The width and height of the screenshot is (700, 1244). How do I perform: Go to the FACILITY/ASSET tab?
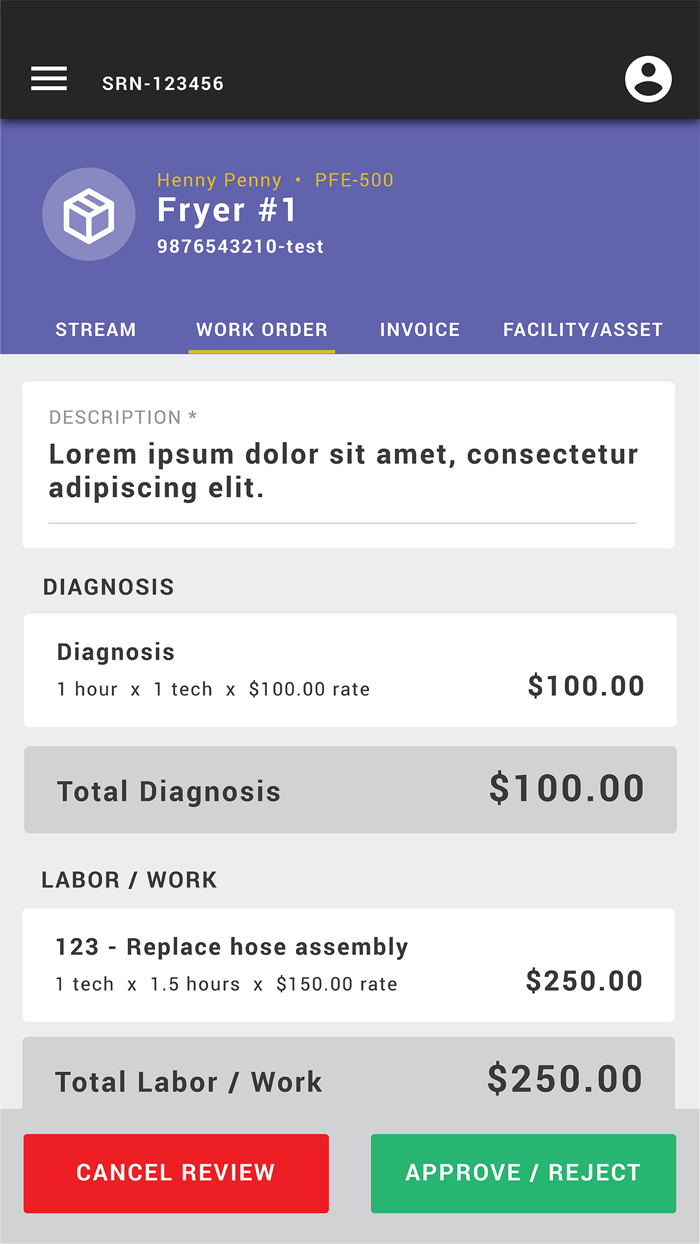coord(583,330)
